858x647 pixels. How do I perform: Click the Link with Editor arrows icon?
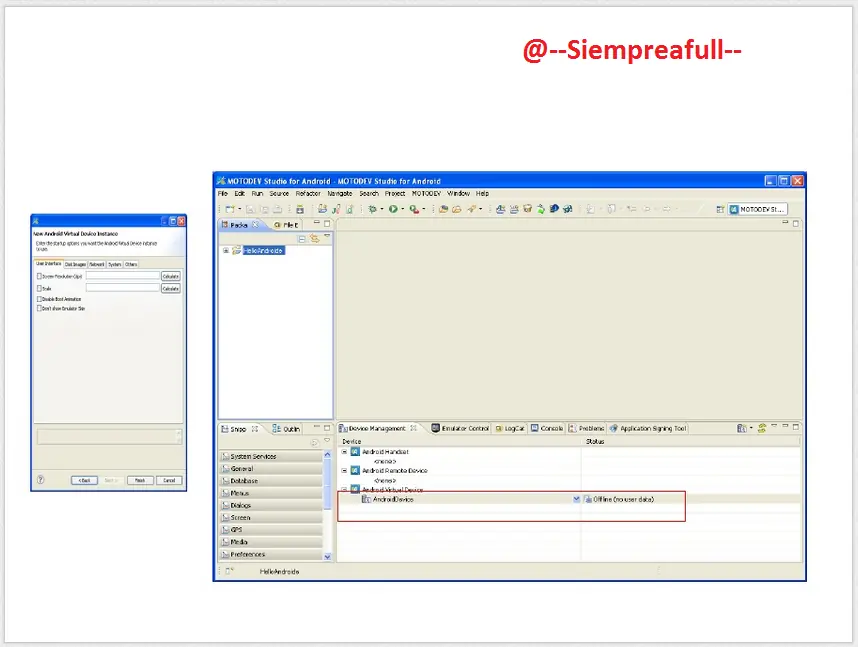pyautogui.click(x=315, y=239)
